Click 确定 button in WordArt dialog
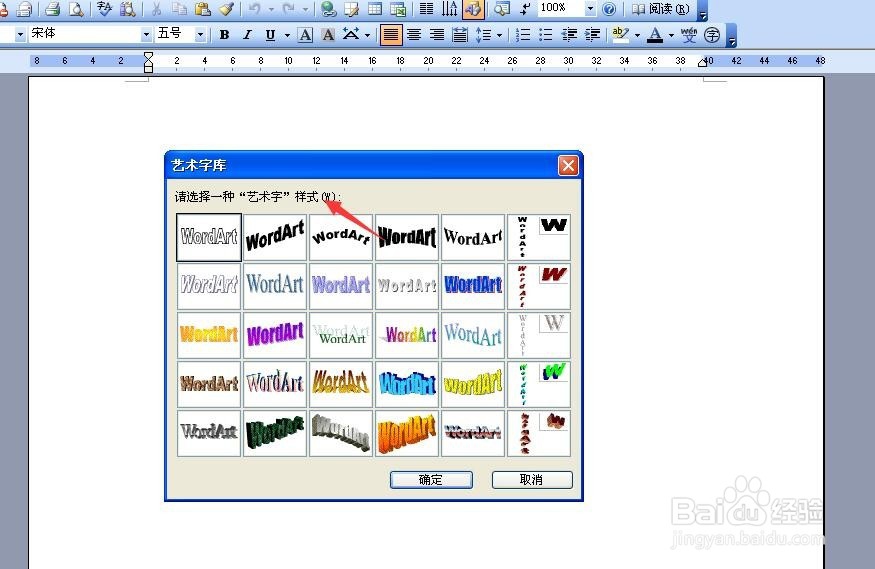This screenshot has width=875, height=569. (x=431, y=480)
